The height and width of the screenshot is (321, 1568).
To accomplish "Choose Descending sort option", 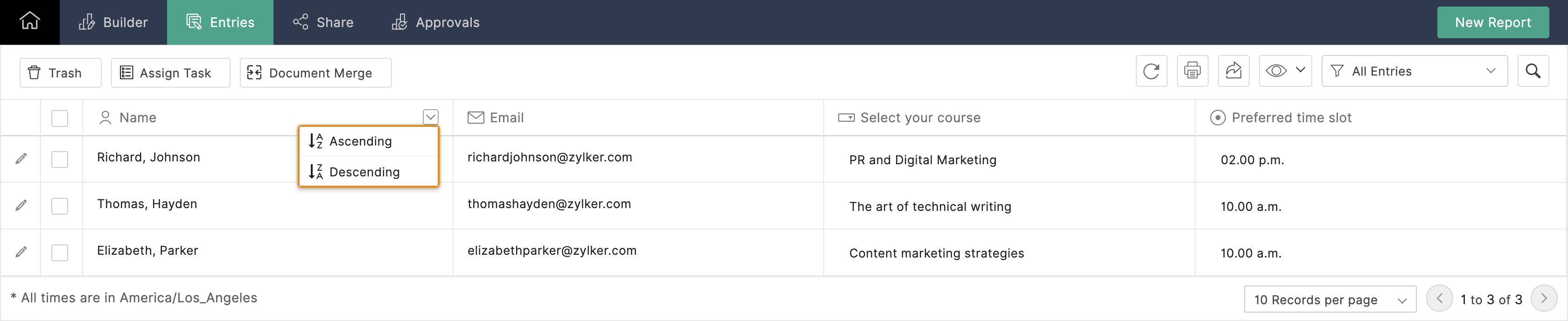I will pyautogui.click(x=364, y=172).
